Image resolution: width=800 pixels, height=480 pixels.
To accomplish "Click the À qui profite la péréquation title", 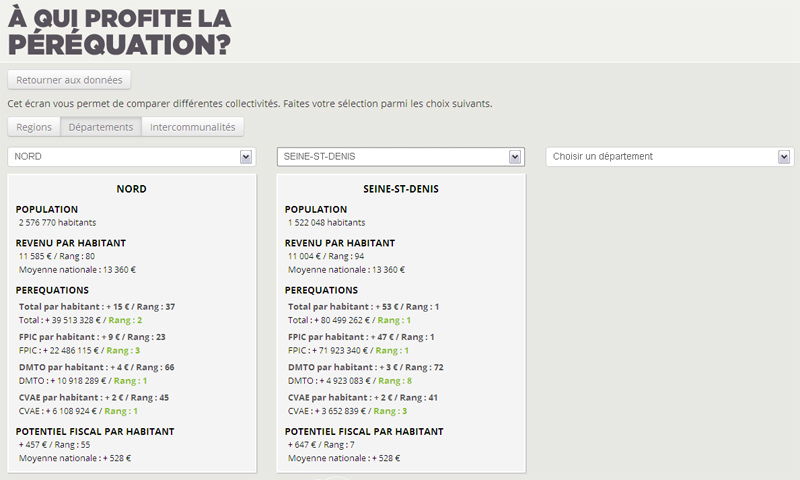I will tap(120, 32).
